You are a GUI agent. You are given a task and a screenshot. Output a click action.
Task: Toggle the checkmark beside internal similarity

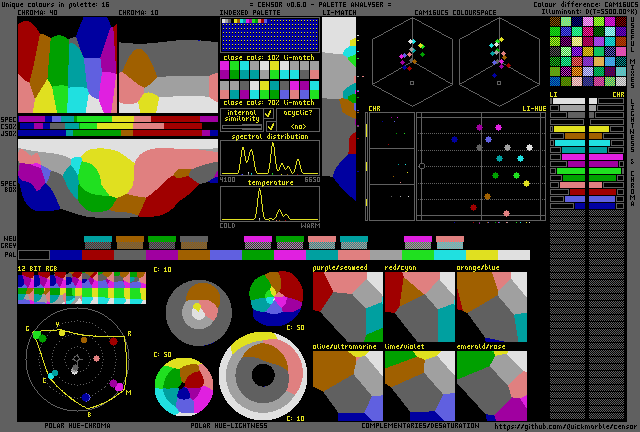[269, 114]
